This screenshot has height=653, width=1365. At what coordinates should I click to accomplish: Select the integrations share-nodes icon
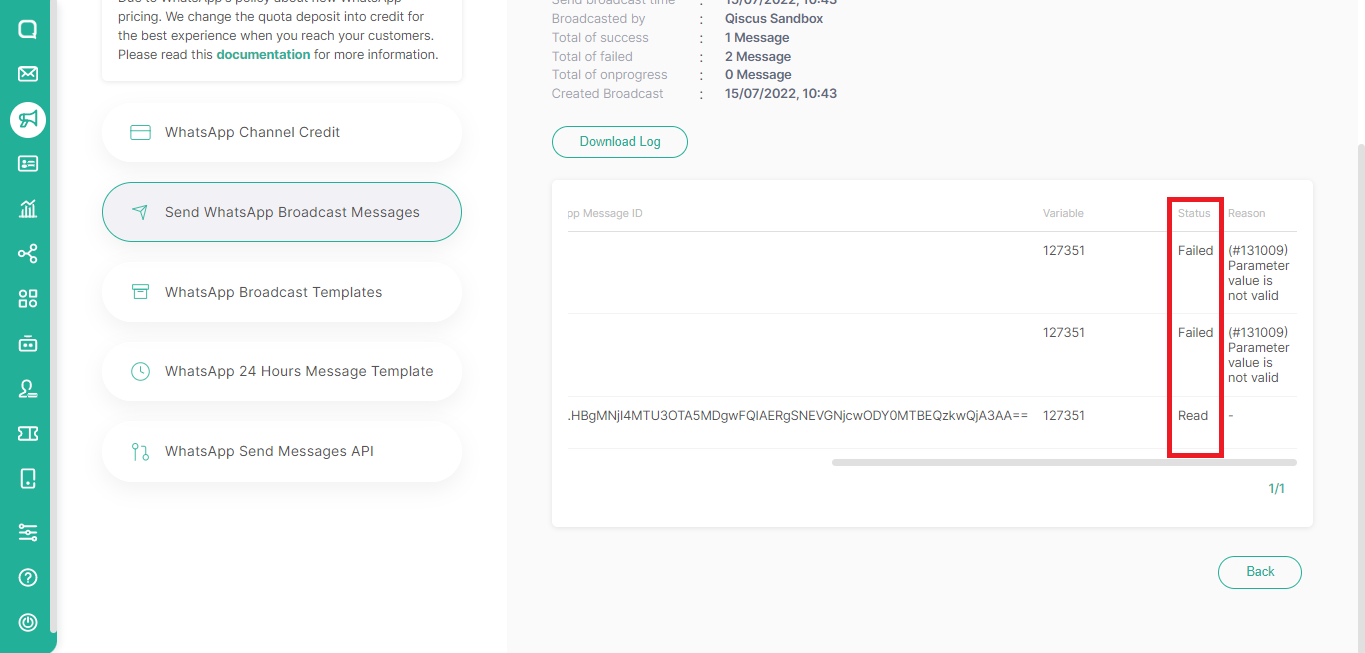point(27,253)
